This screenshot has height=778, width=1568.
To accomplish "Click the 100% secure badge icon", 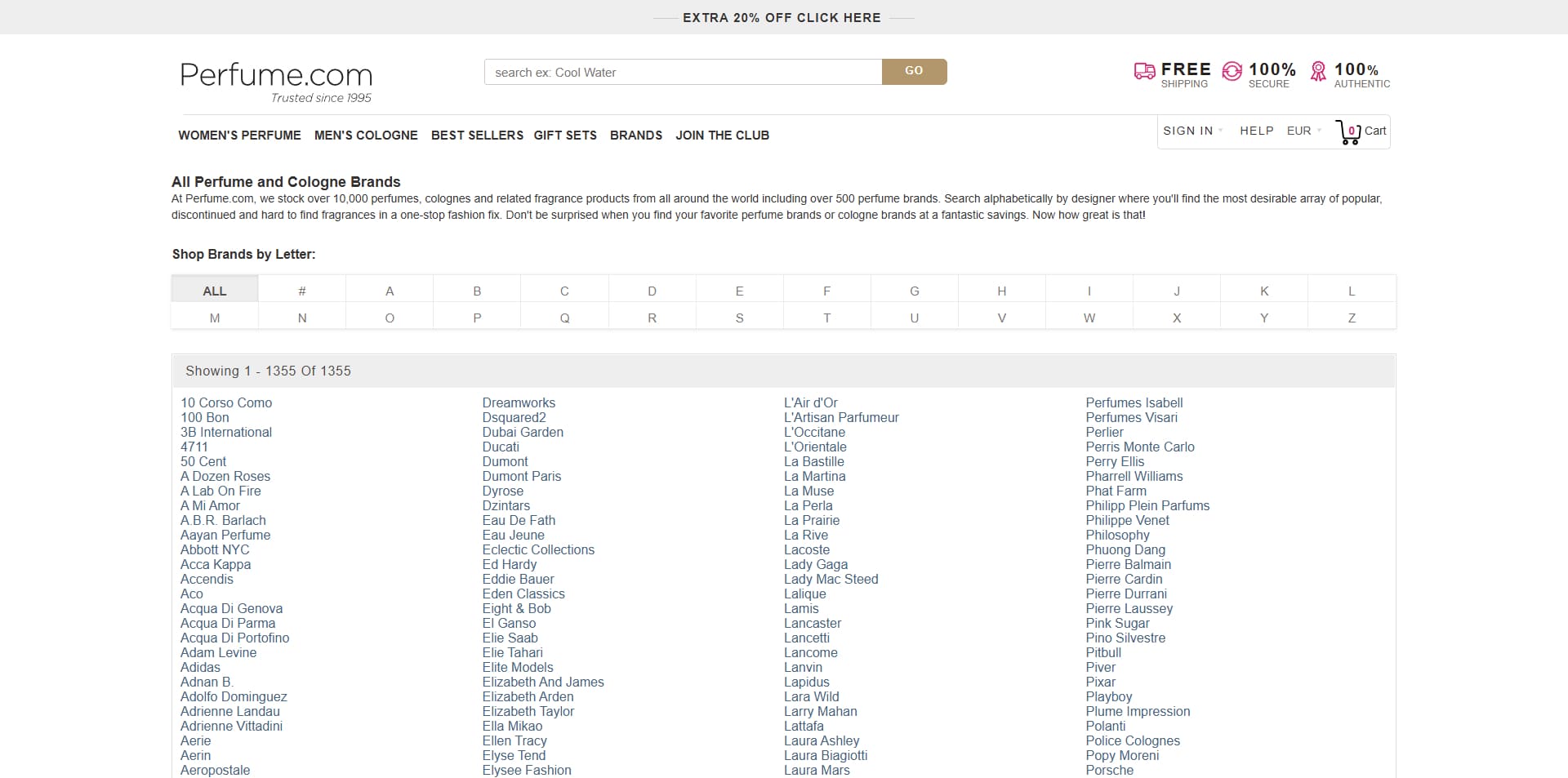I will click(x=1232, y=72).
